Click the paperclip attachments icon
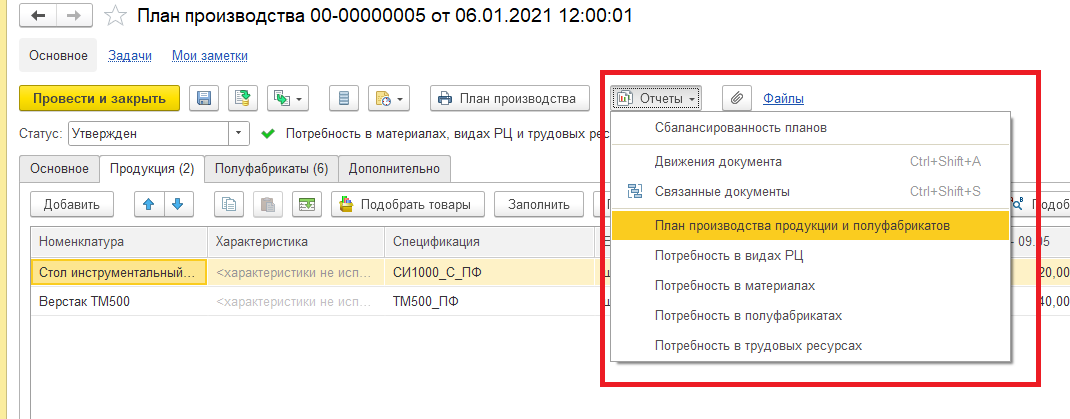Image resolution: width=1070 pixels, height=419 pixels. [734, 98]
